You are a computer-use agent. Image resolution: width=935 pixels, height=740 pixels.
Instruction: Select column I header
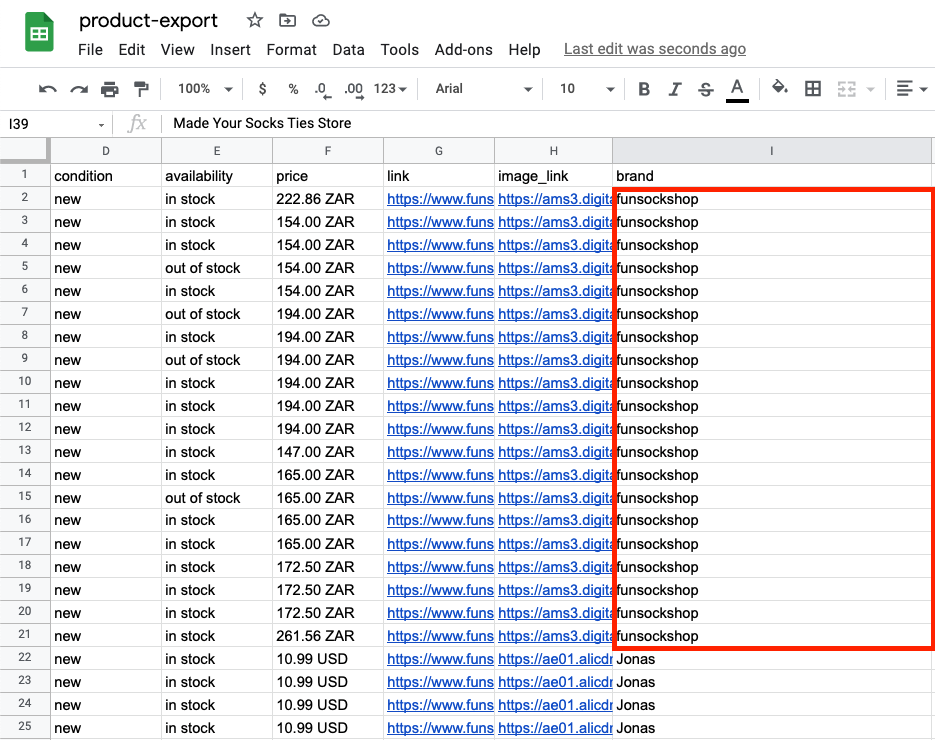click(x=772, y=151)
